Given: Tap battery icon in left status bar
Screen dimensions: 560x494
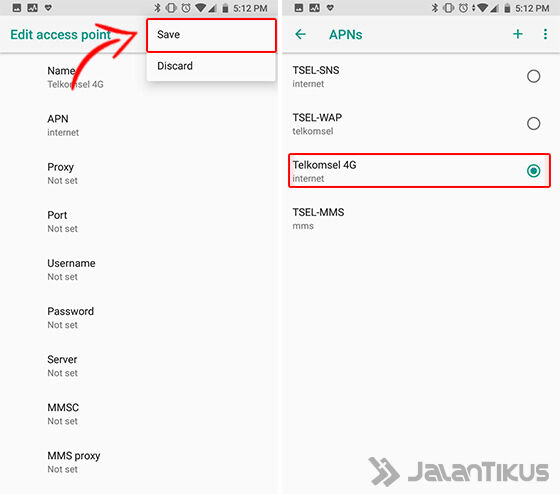Looking at the screenshot, I should point(225,8).
